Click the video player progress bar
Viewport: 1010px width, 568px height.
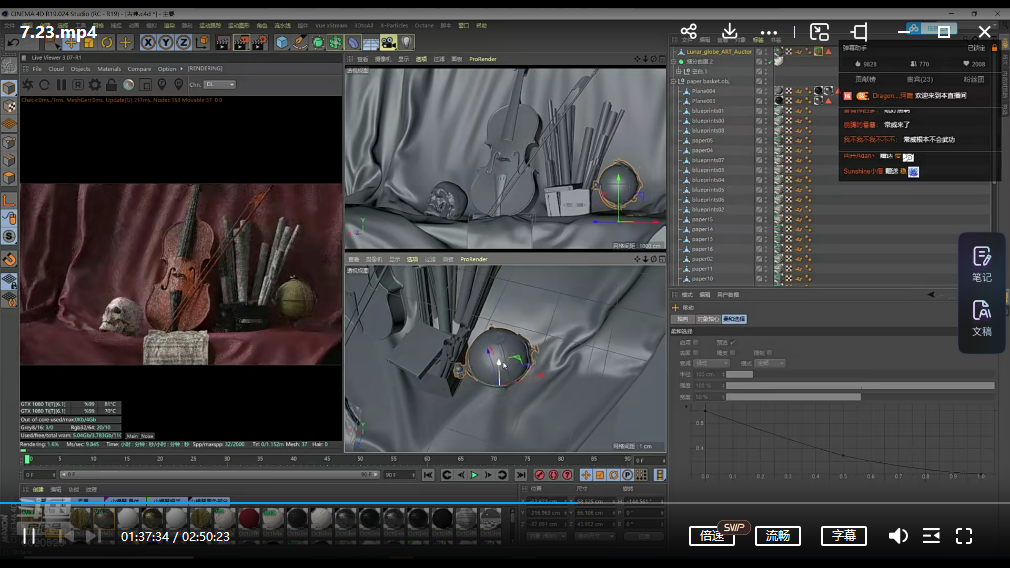tap(505, 503)
